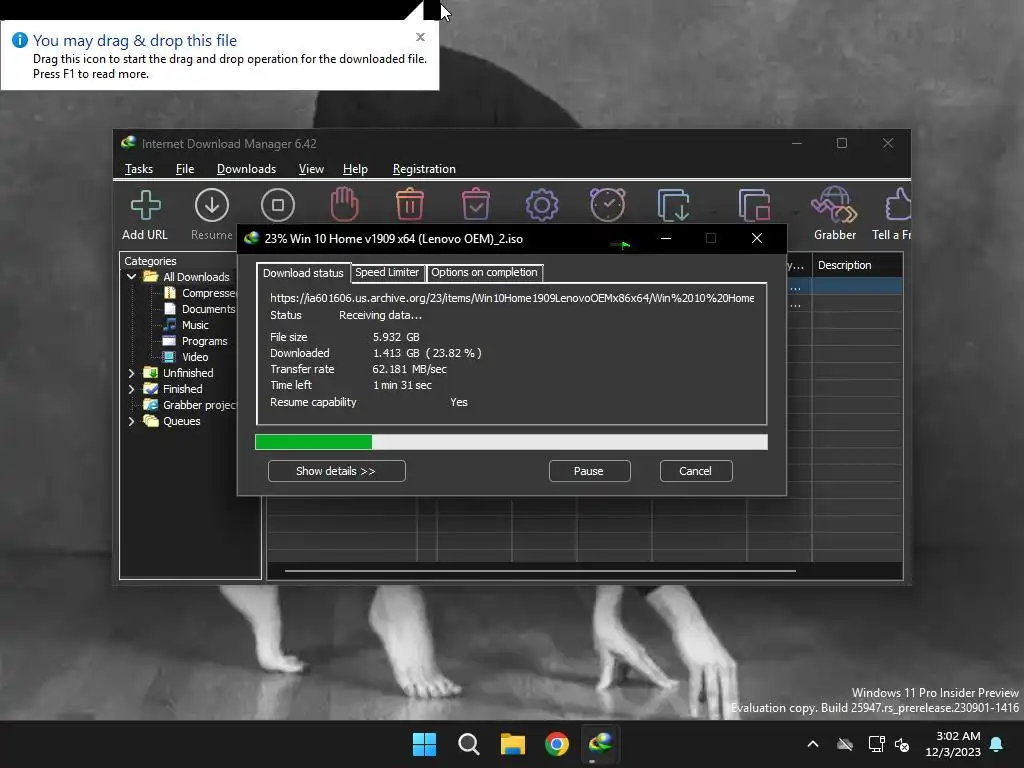Click the Tell a Friend thumbs-up icon
The image size is (1024, 768).
[x=898, y=204]
